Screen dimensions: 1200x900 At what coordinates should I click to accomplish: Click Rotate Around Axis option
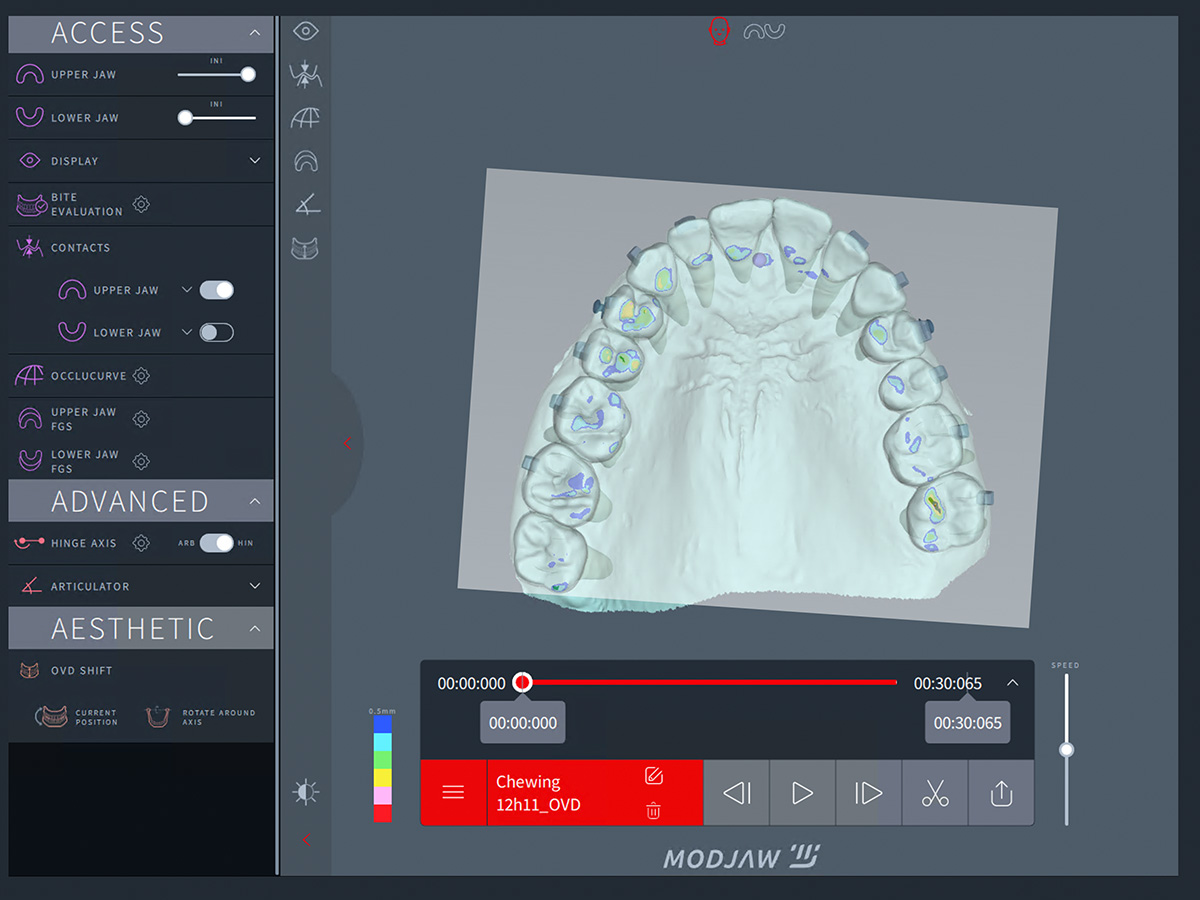tap(200, 717)
